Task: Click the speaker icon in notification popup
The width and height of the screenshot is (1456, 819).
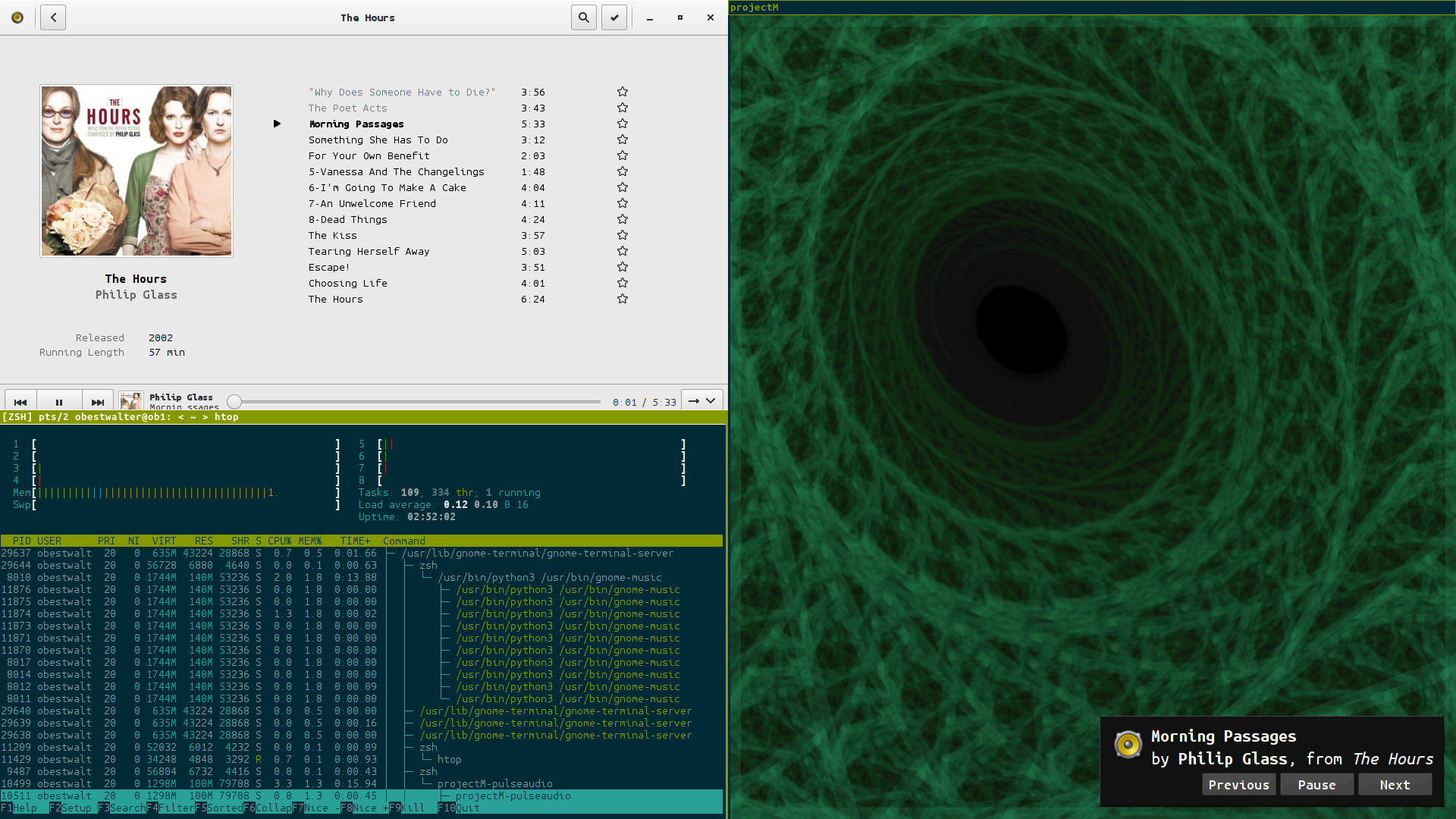Action: (x=1128, y=745)
